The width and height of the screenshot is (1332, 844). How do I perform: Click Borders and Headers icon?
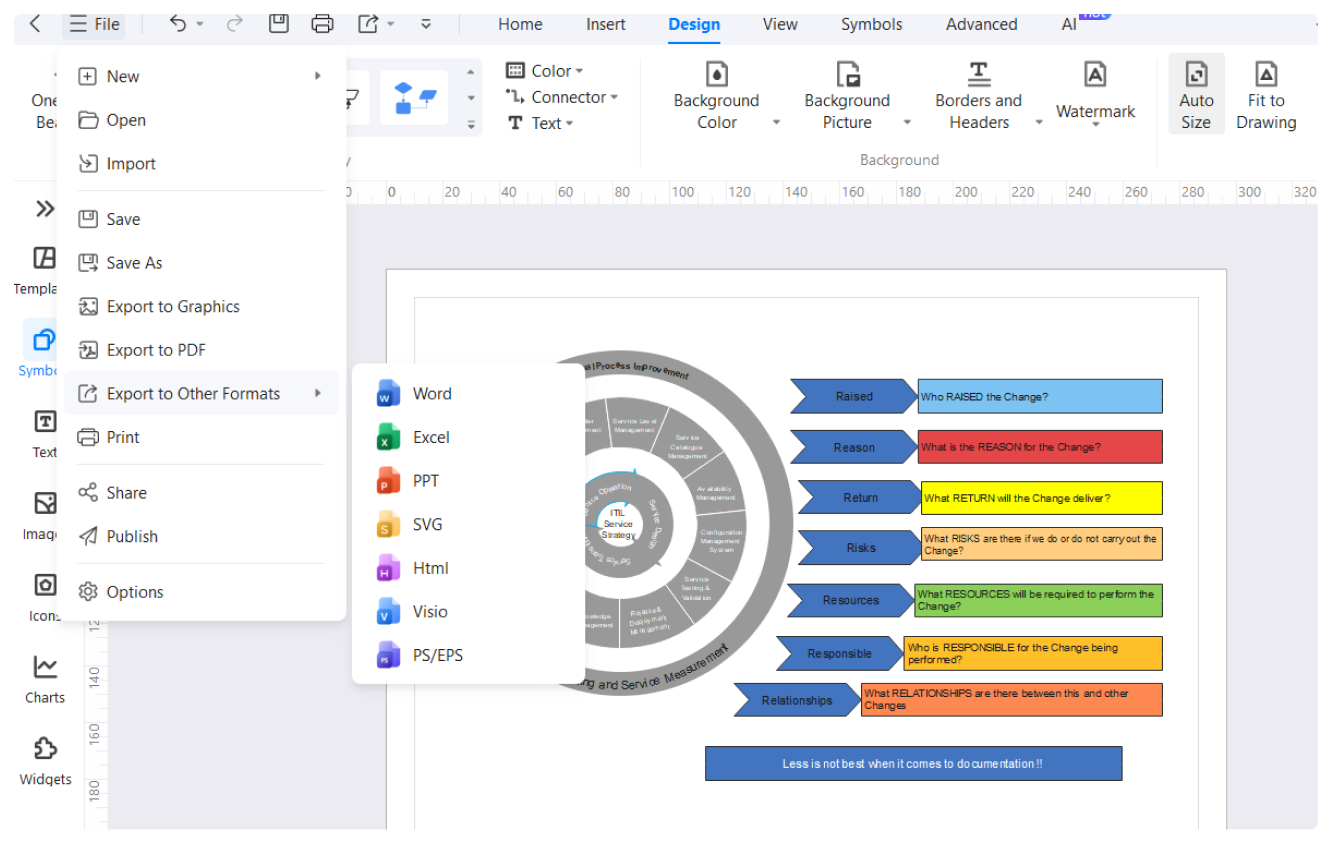click(978, 74)
